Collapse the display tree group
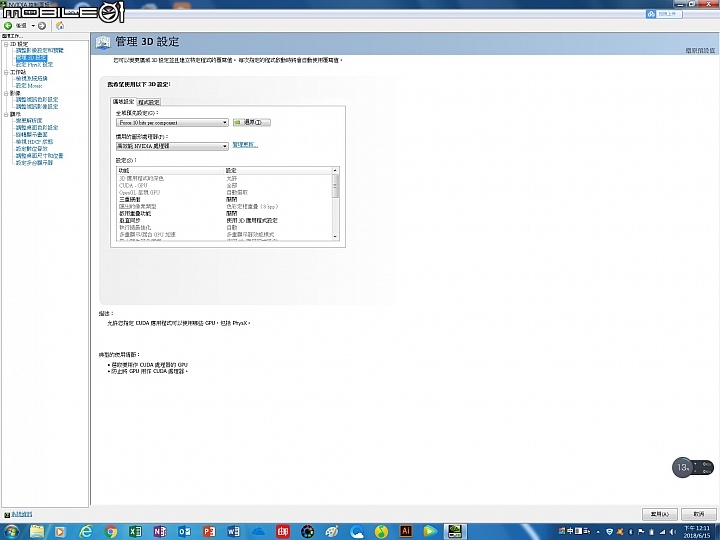The width and height of the screenshot is (720, 540). (x=6, y=114)
